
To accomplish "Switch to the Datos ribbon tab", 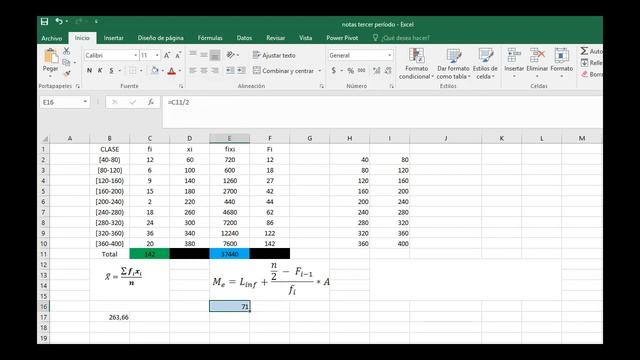I will coord(244,38).
